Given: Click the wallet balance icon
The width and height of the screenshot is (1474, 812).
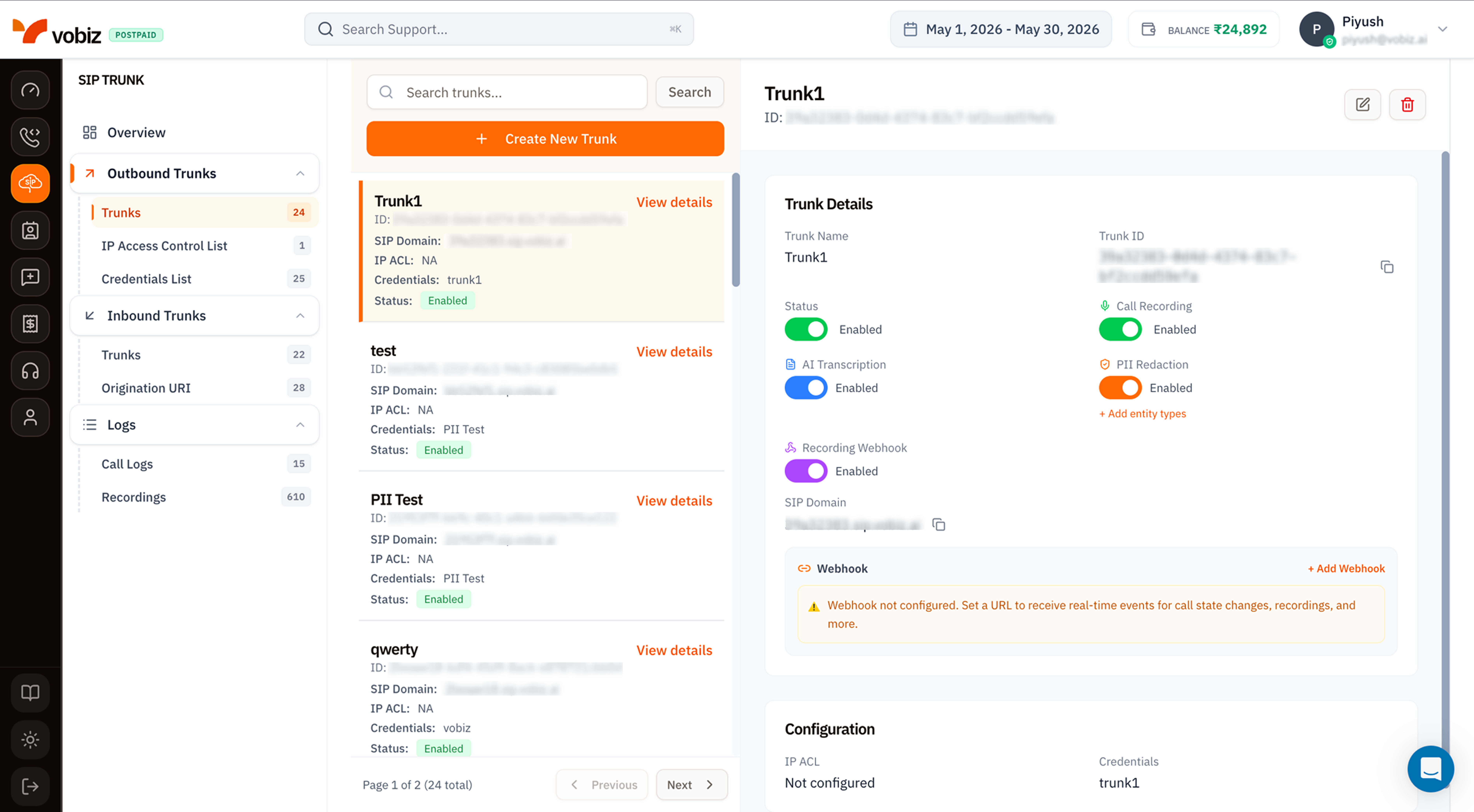Looking at the screenshot, I should 1148,29.
